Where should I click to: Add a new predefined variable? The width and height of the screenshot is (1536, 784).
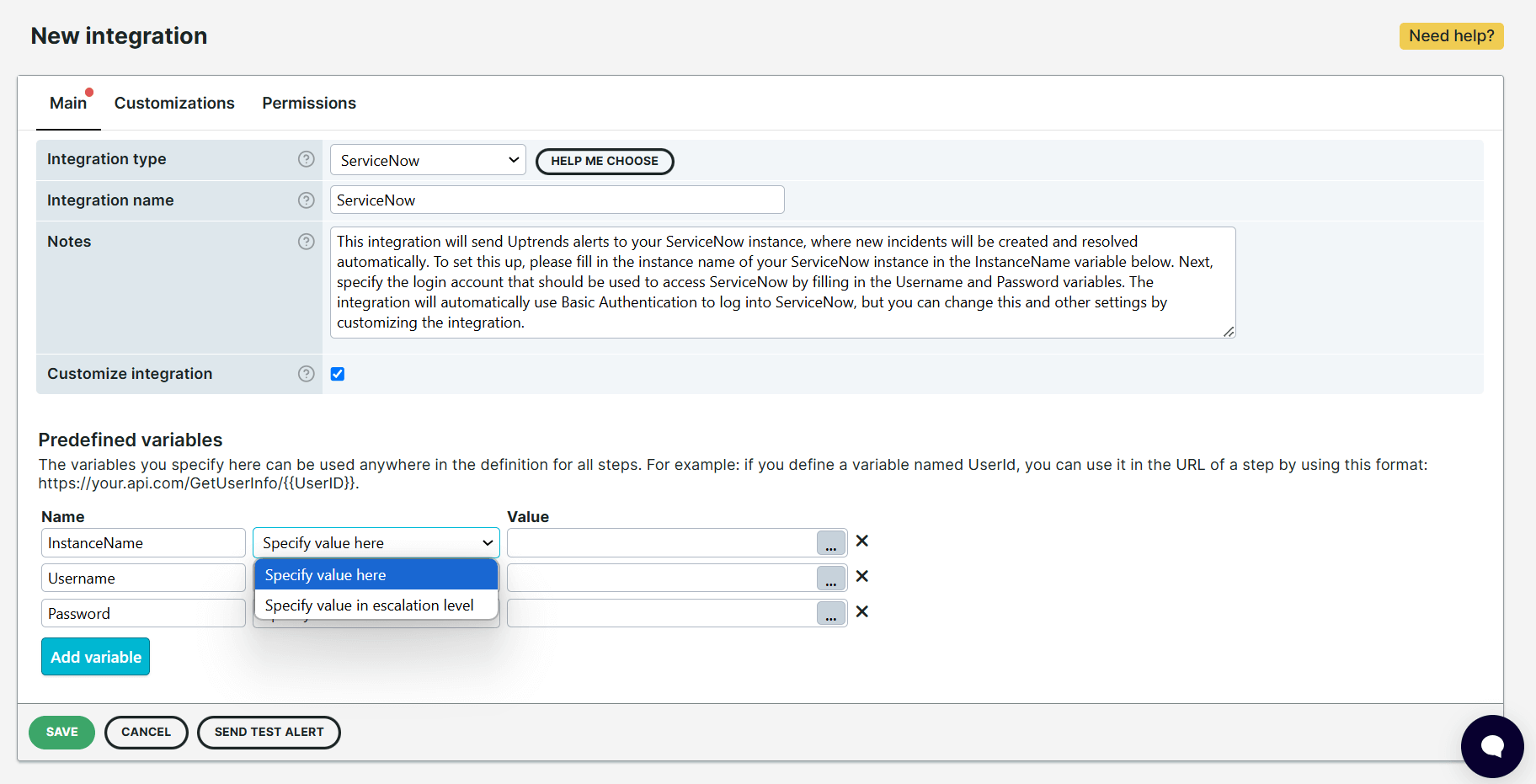click(96, 657)
